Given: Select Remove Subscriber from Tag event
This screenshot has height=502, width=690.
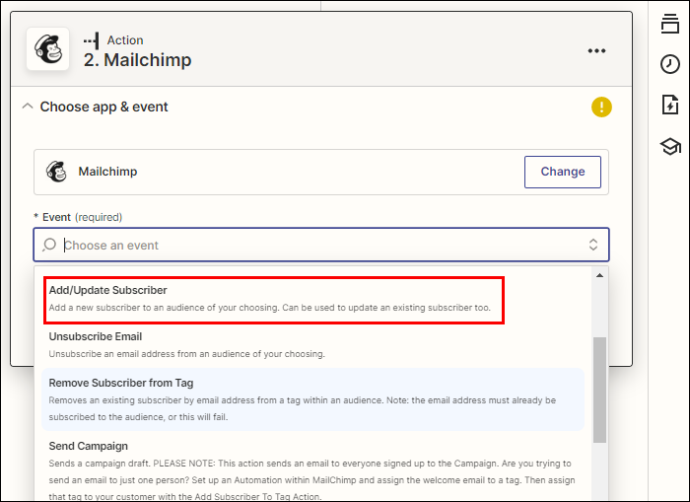Looking at the screenshot, I should click(x=313, y=399).
